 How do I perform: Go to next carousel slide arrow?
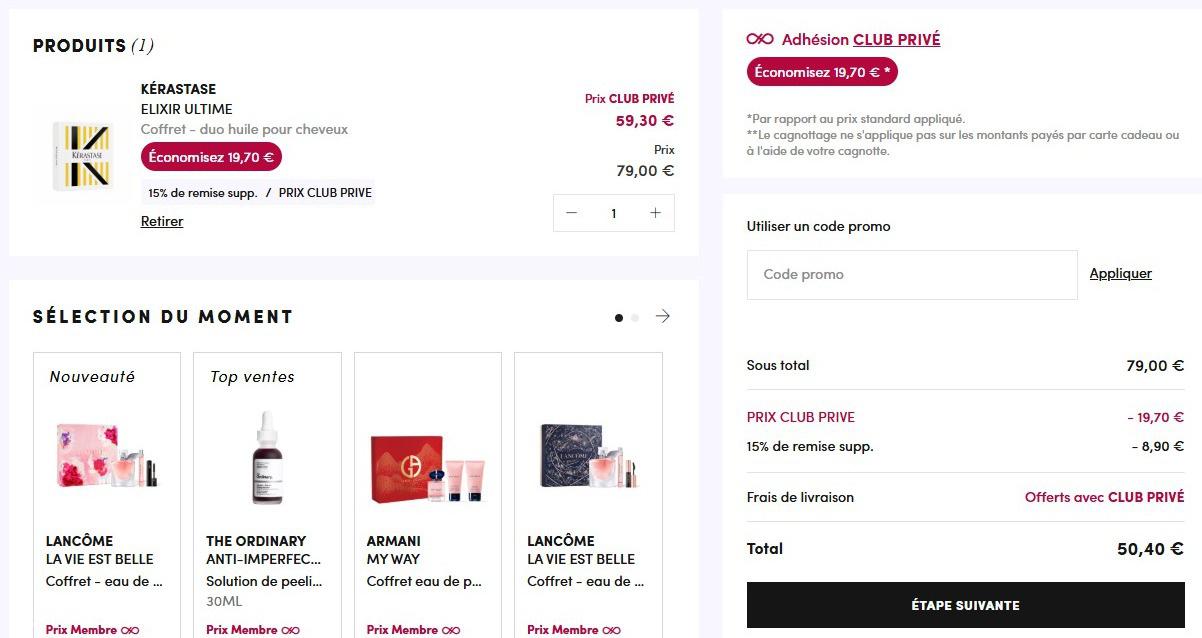tap(663, 316)
